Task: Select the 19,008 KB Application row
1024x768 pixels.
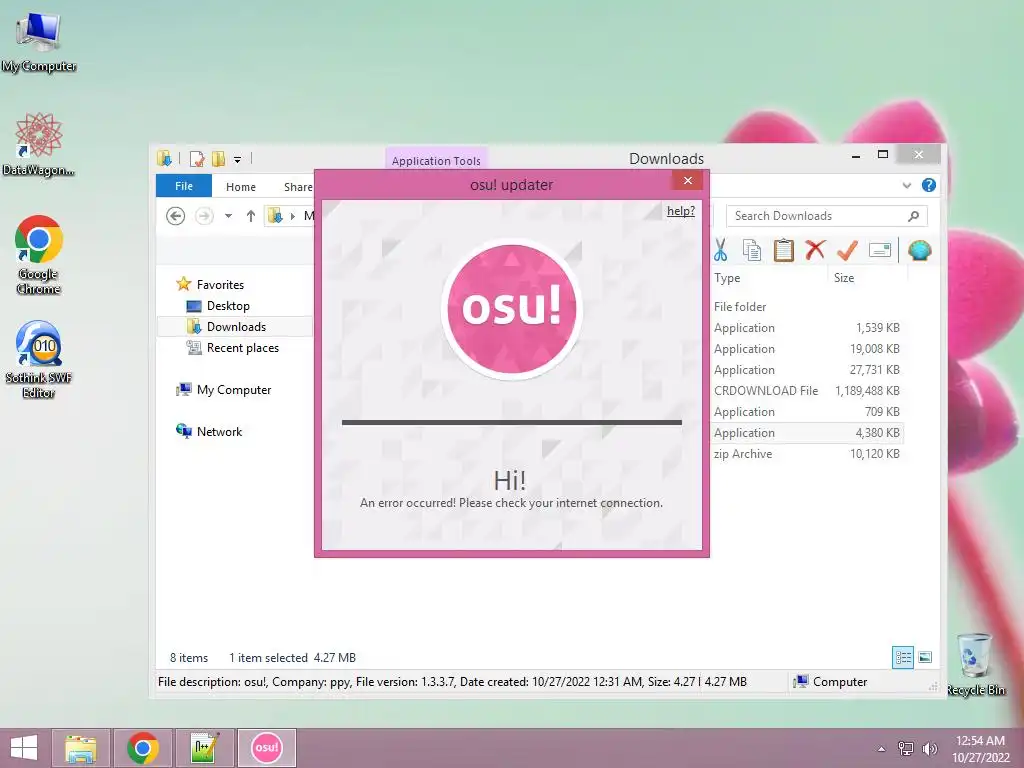Action: click(x=807, y=349)
